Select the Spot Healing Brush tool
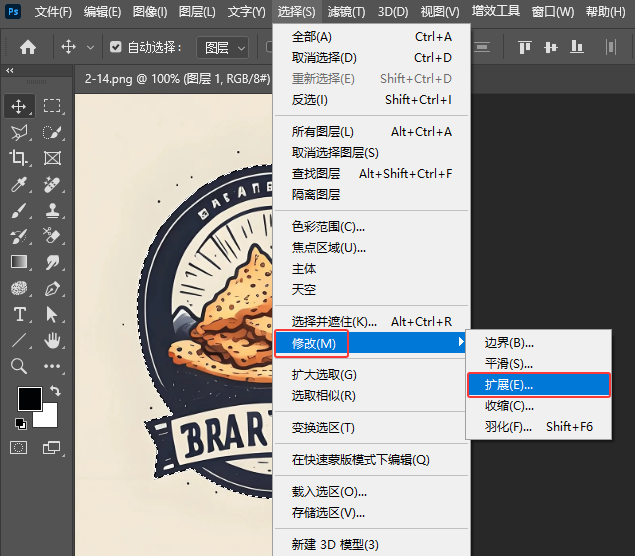635x556 pixels. (x=52, y=185)
